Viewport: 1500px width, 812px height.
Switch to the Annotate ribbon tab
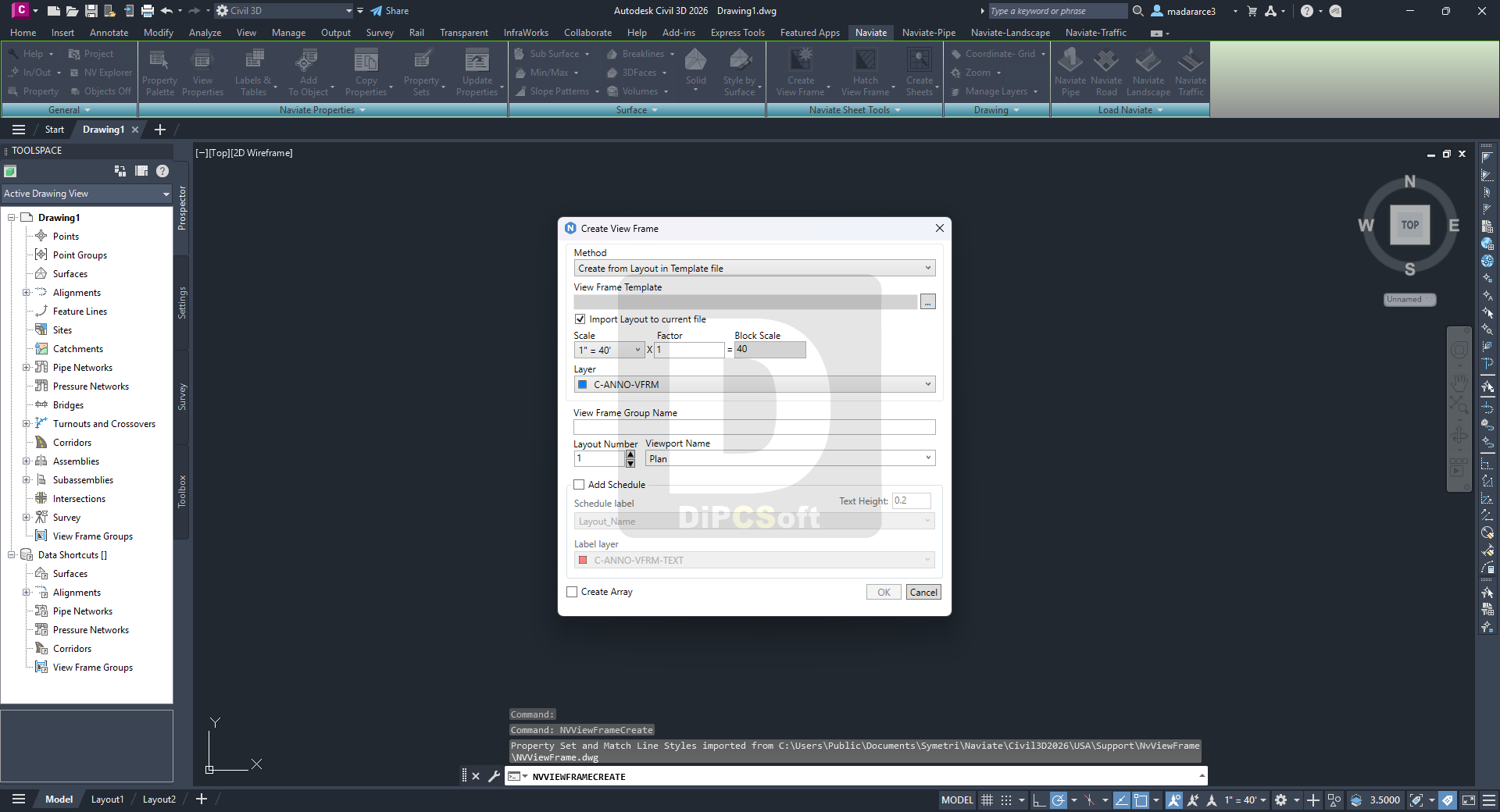point(109,33)
